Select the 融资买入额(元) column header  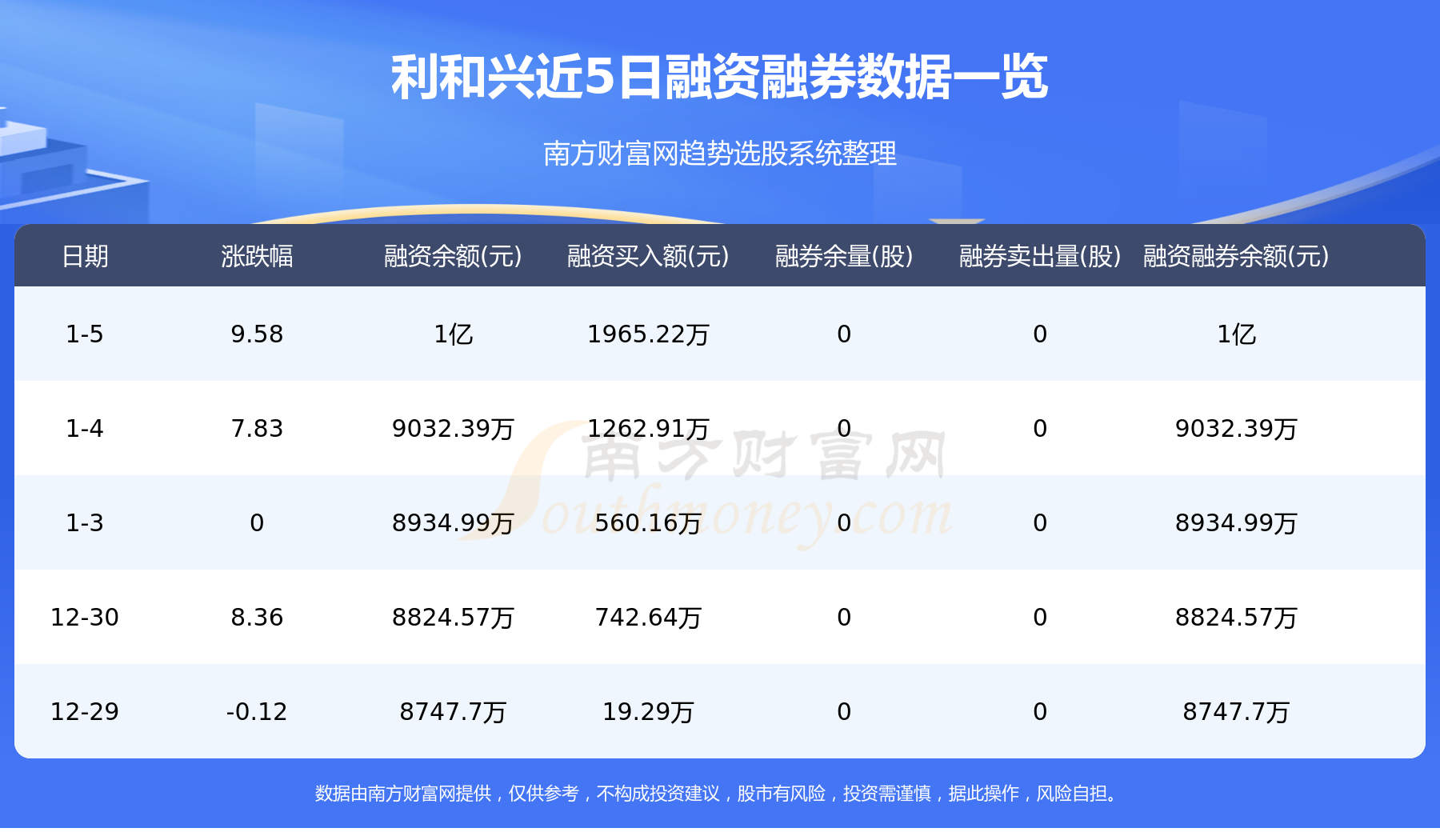click(648, 256)
